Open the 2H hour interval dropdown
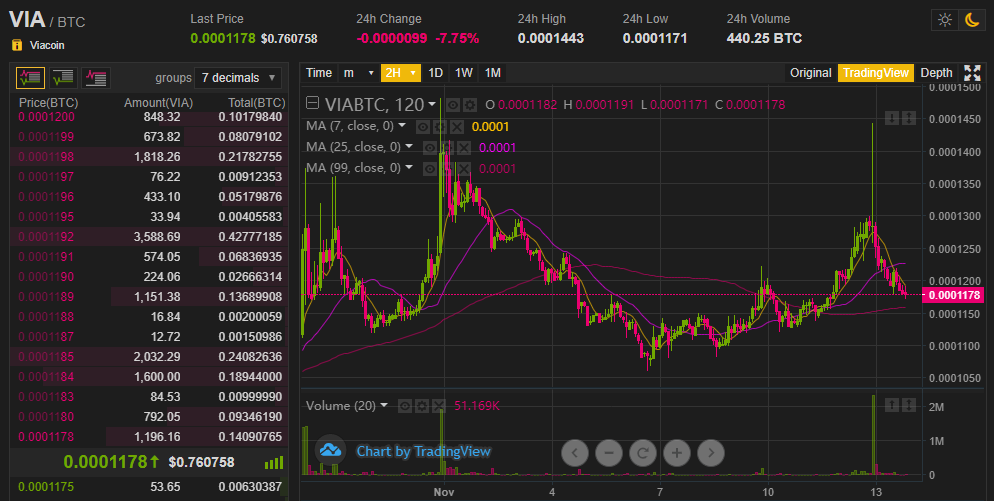 pos(401,73)
